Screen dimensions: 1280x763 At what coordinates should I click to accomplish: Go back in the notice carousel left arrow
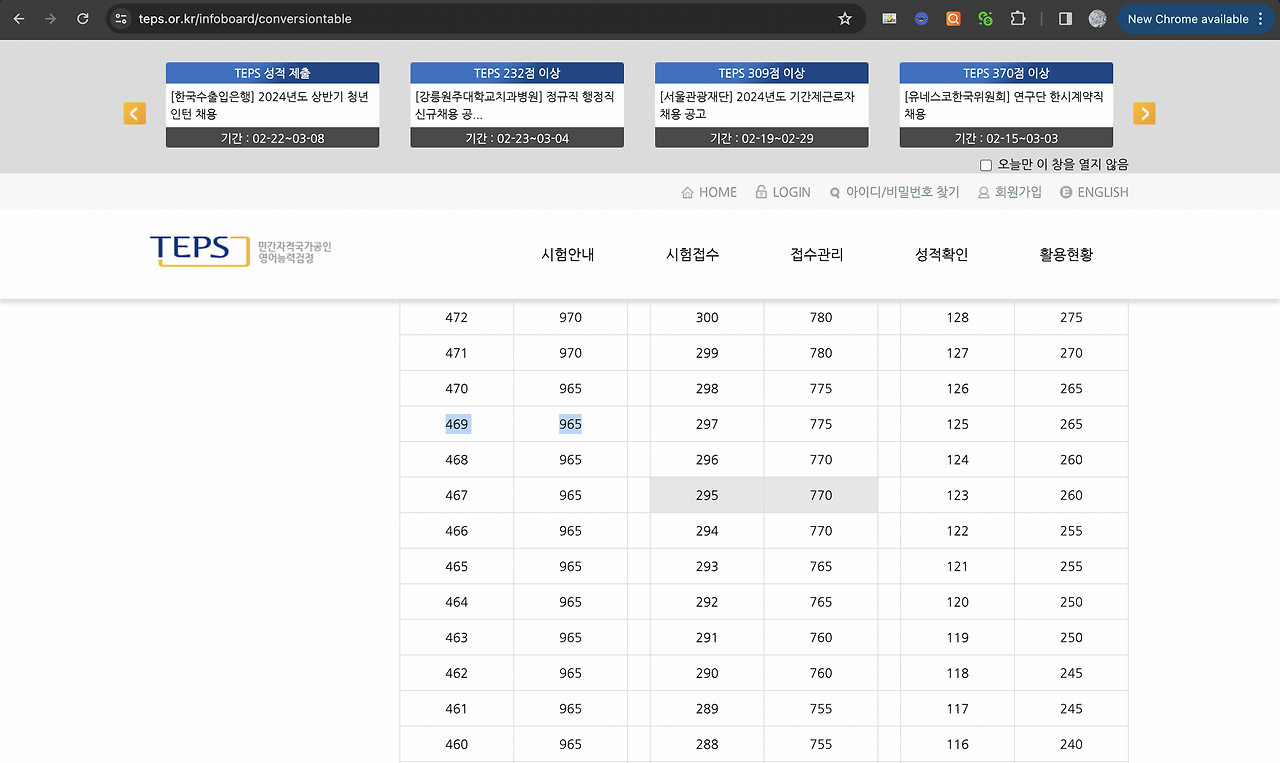tap(134, 113)
